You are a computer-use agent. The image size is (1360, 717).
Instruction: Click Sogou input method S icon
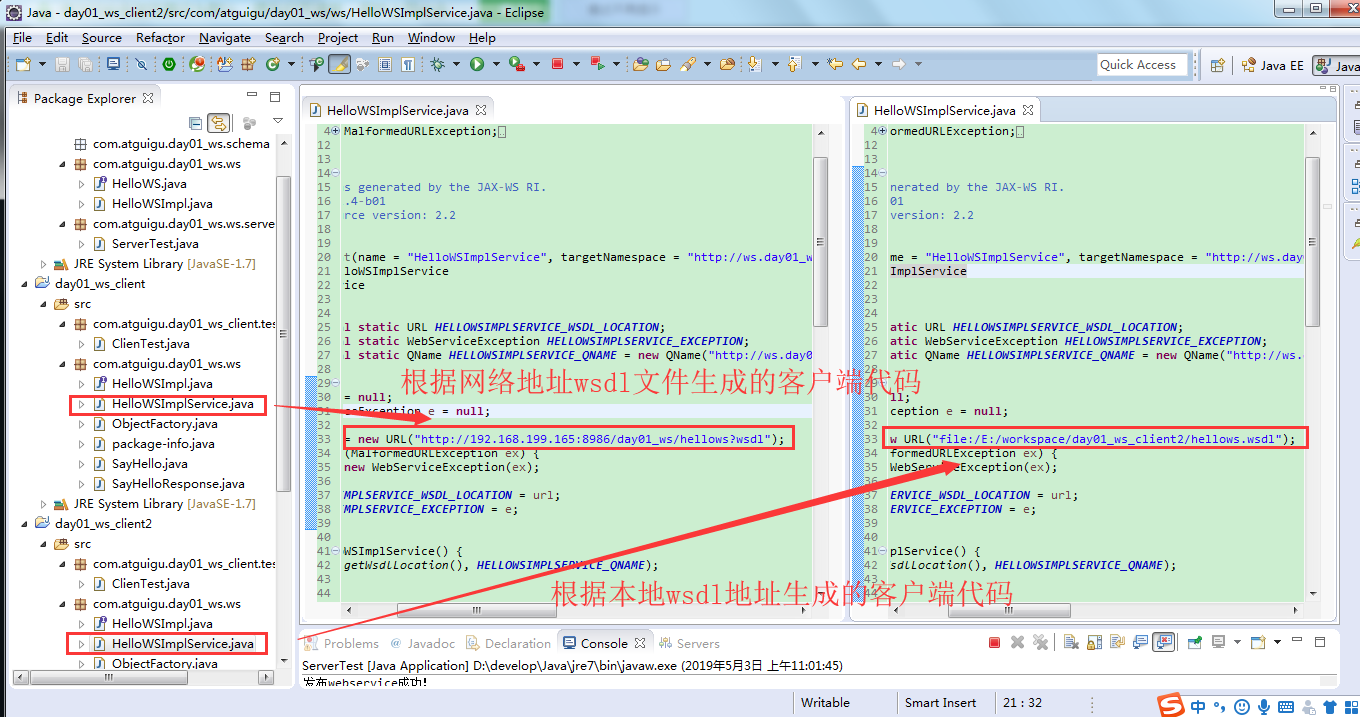point(1169,706)
